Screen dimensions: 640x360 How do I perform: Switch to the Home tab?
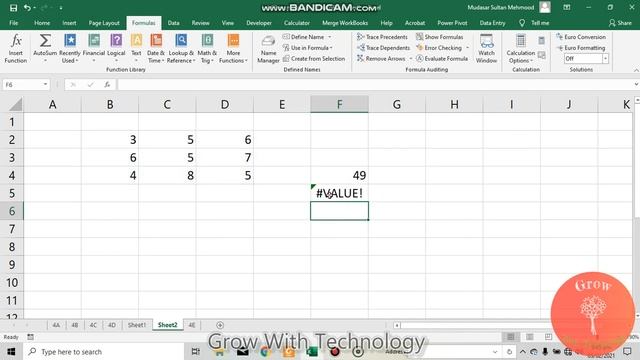coord(42,23)
